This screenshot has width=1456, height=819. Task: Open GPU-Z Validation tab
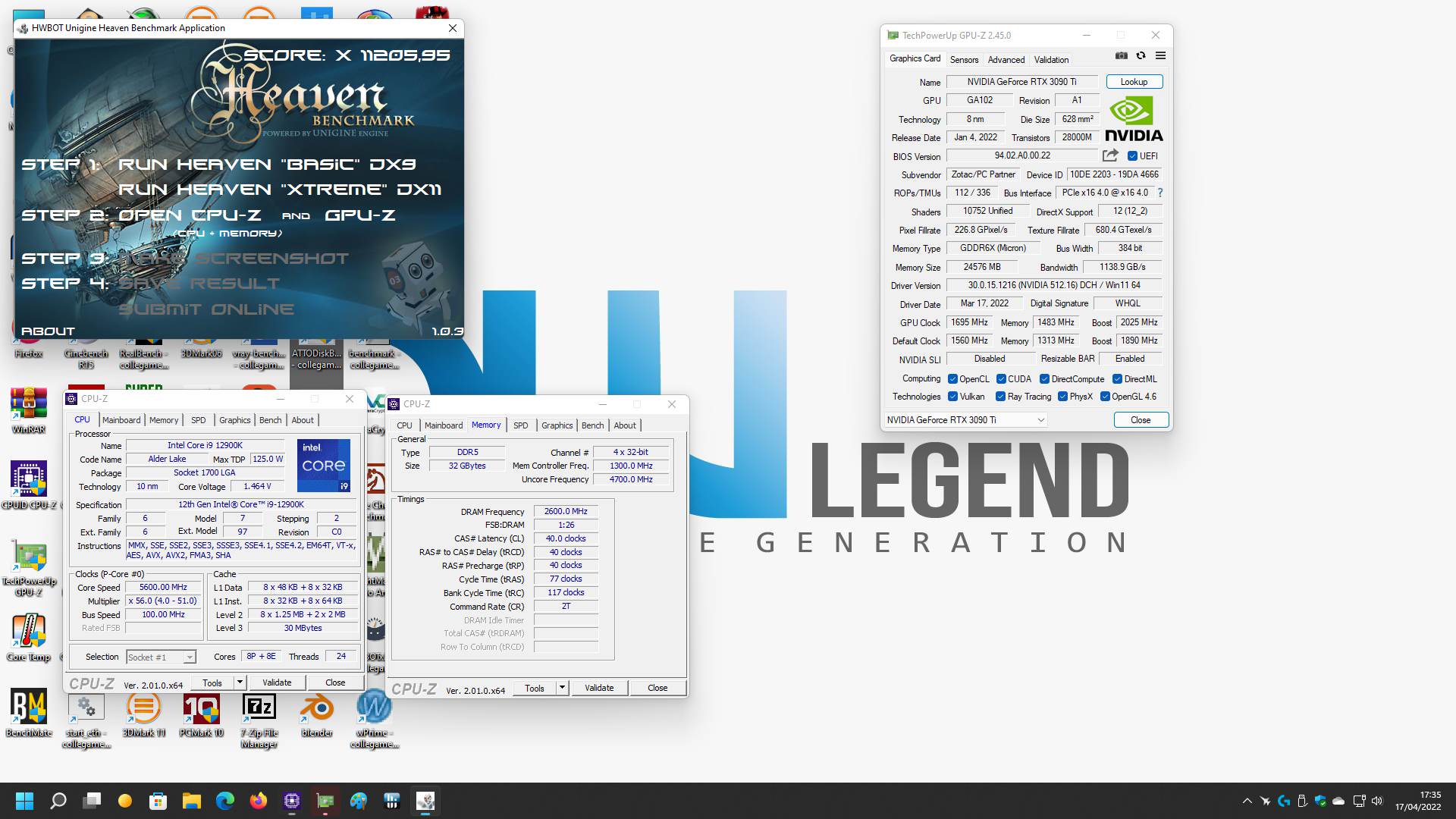pyautogui.click(x=1051, y=60)
